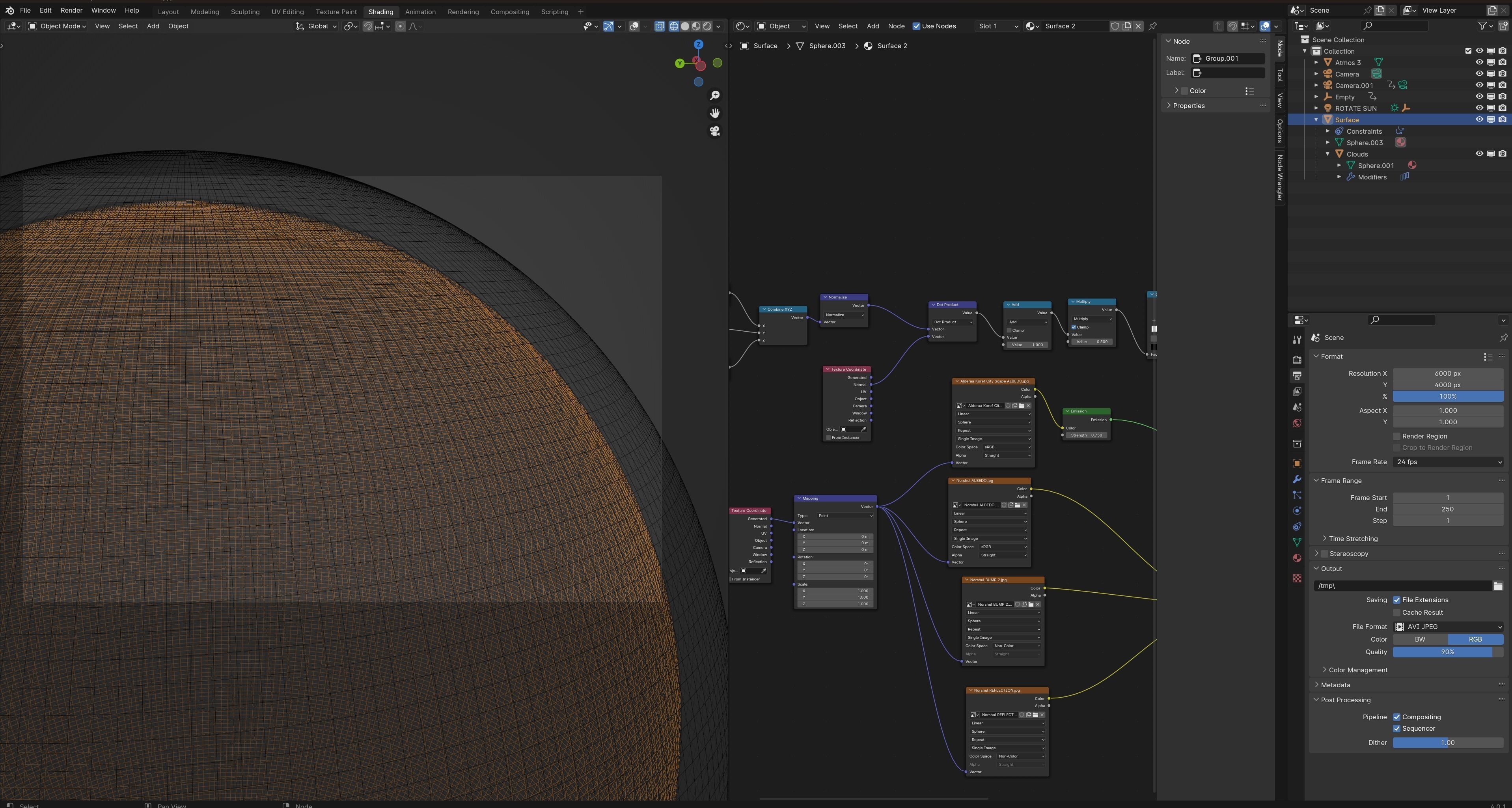1512x808 pixels.
Task: Switch viewport to solid shading
Action: tap(685, 26)
